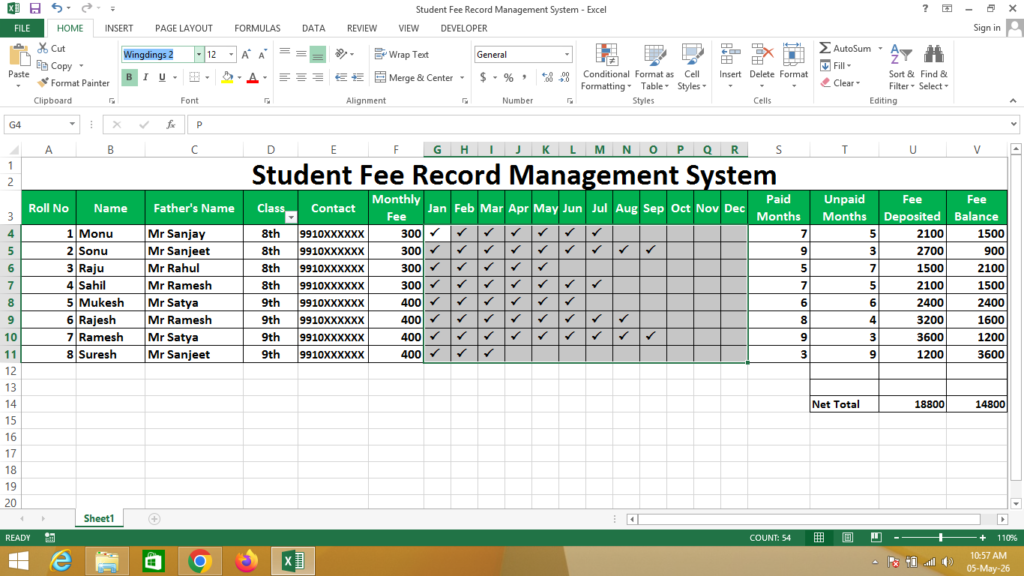The height and width of the screenshot is (576, 1024).
Task: Toggle middle vertical alignment
Action: click(301, 54)
